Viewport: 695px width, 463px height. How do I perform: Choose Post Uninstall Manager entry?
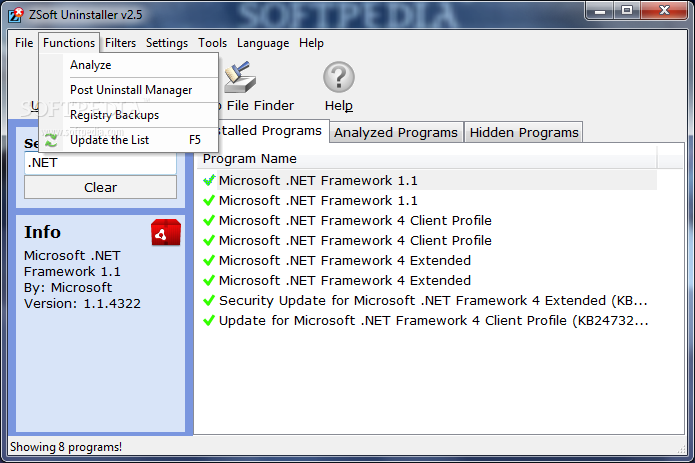pyautogui.click(x=129, y=90)
